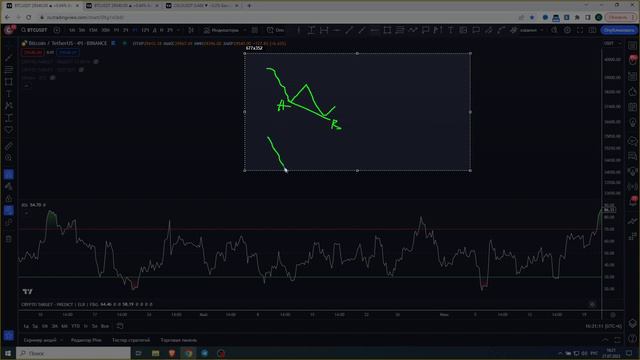Toggle hide all drawings icon

click(9, 211)
